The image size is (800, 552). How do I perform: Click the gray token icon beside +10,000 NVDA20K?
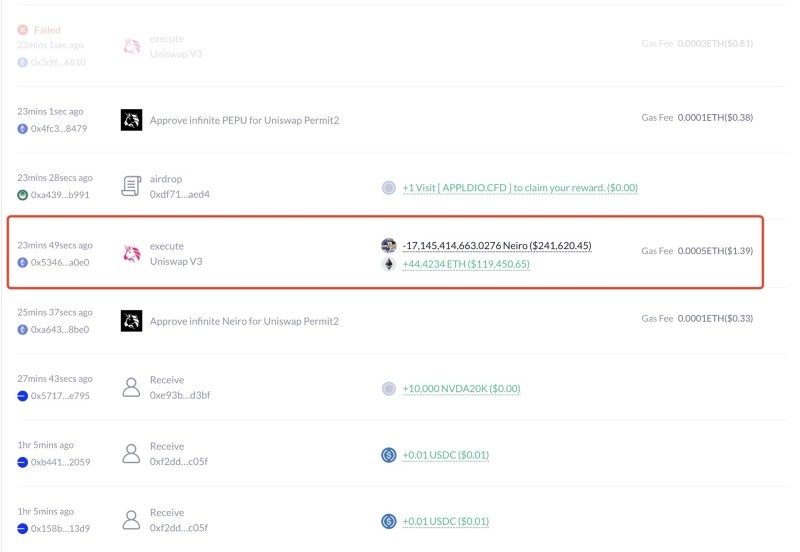point(389,388)
